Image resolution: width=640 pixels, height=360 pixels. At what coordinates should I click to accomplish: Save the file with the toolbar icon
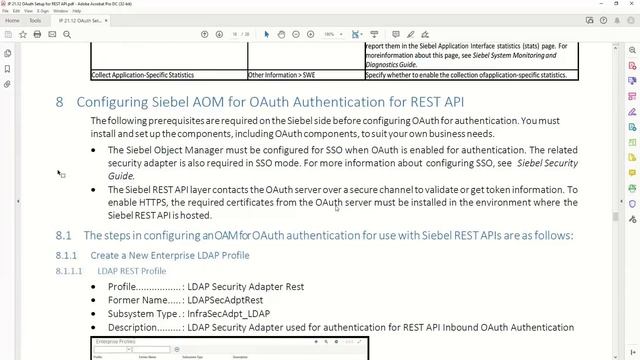8,35
